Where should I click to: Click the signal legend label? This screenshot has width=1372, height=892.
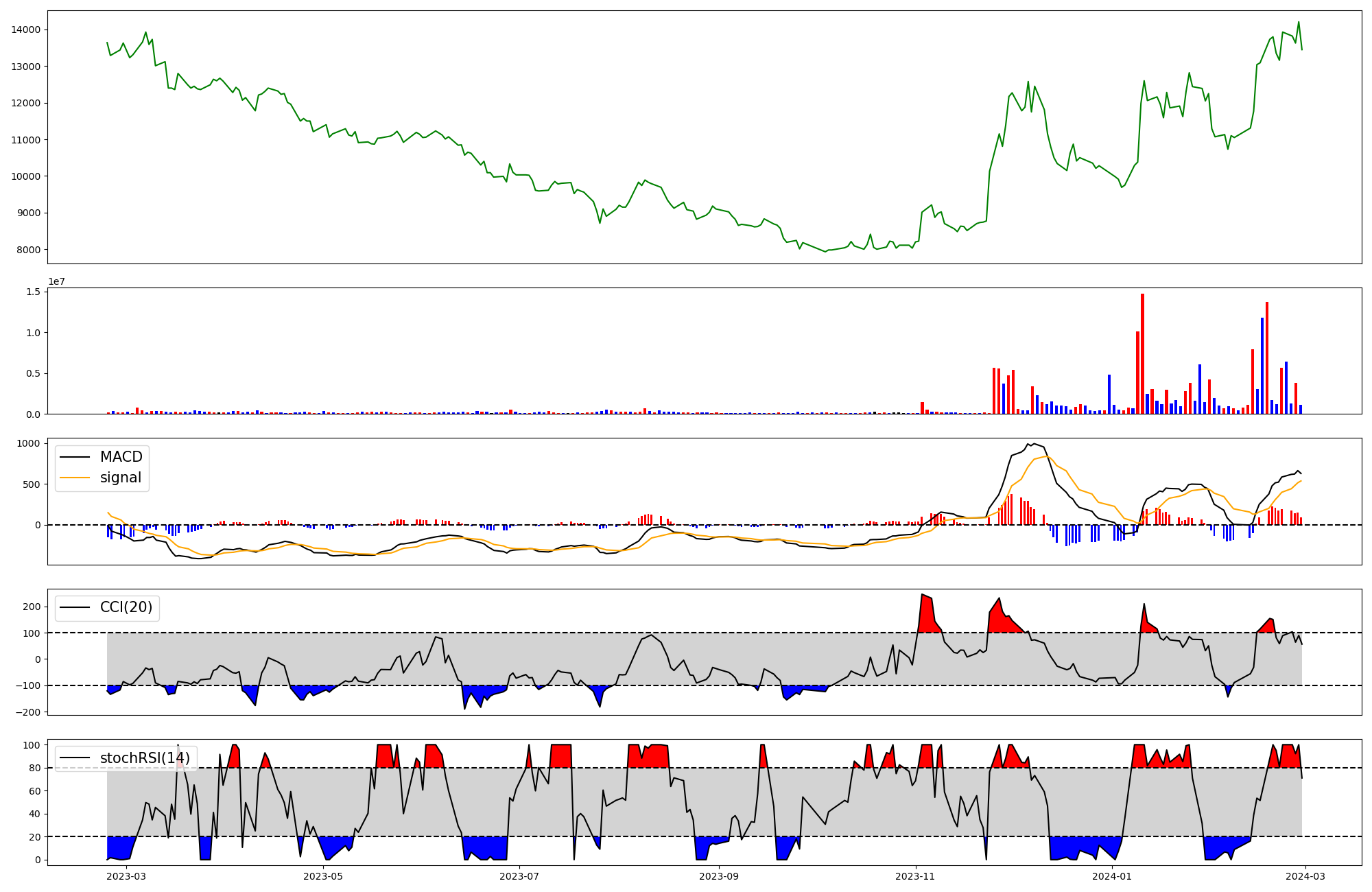coord(120,478)
